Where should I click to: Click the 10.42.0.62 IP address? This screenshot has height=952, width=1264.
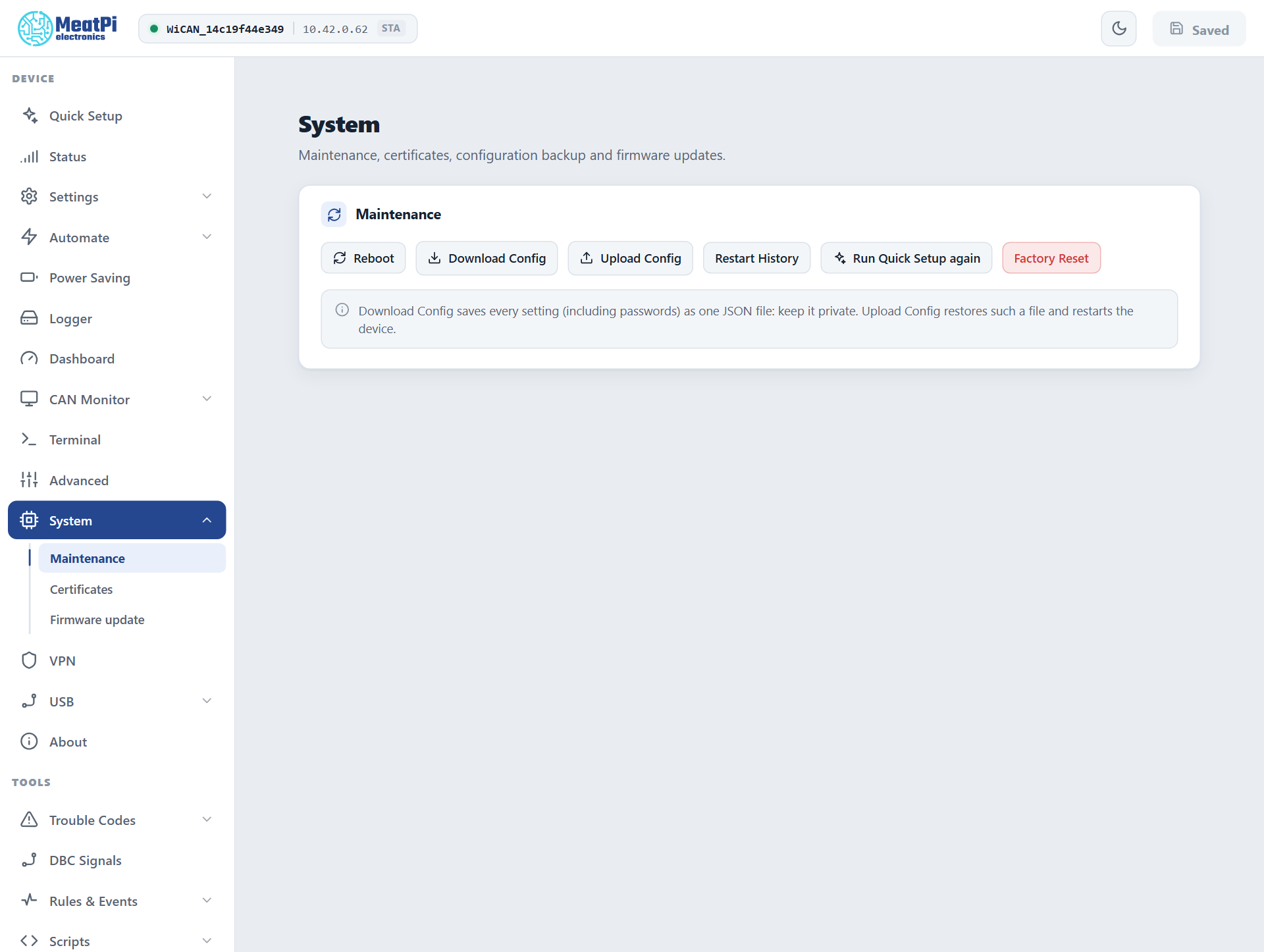click(335, 29)
